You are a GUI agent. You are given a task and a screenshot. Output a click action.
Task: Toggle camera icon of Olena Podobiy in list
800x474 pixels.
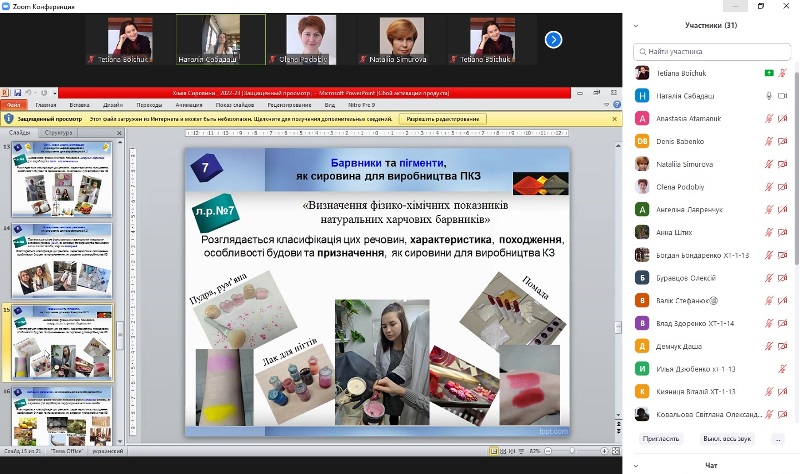(783, 187)
